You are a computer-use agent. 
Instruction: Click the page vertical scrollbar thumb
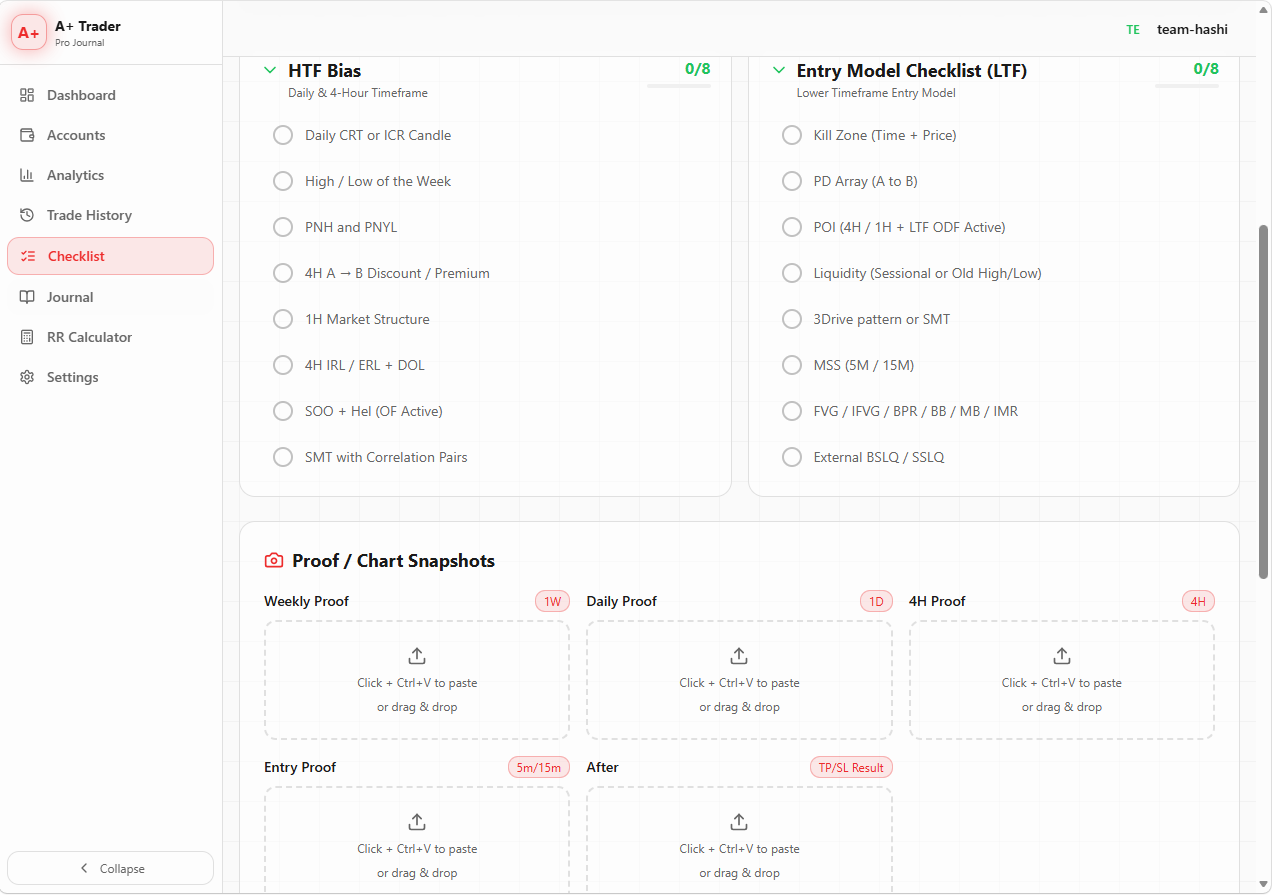click(1263, 402)
